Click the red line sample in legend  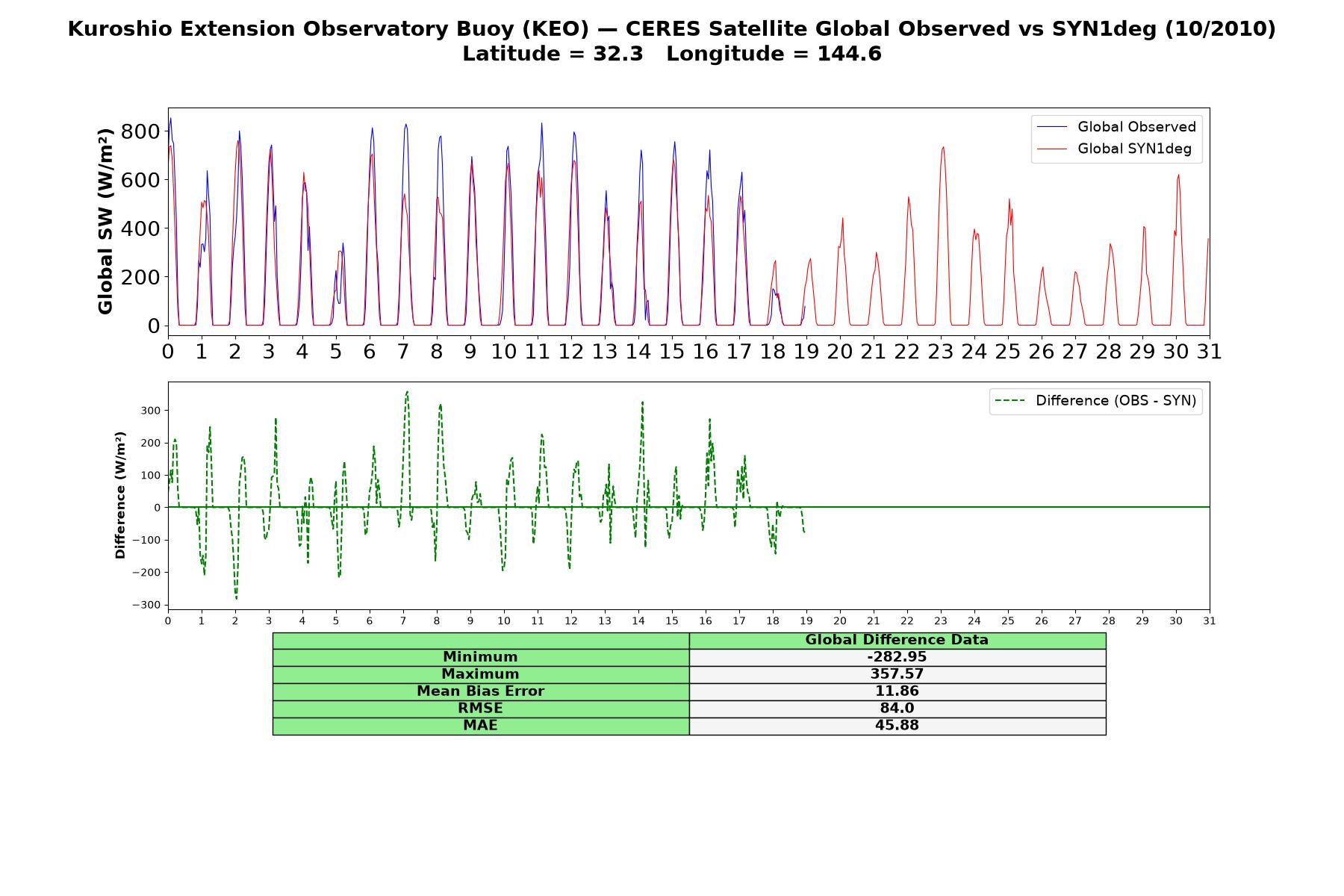coord(1052,149)
